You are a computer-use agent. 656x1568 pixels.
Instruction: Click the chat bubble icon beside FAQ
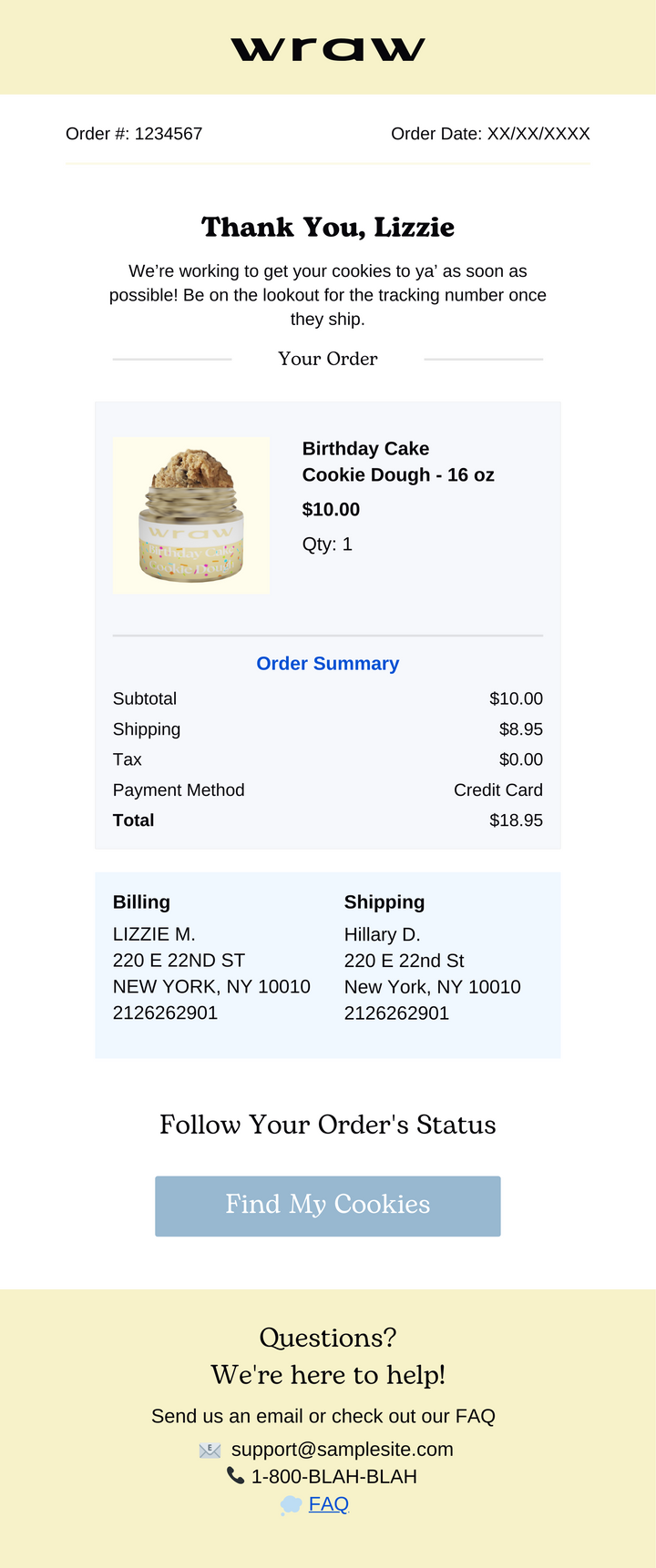(x=291, y=1505)
